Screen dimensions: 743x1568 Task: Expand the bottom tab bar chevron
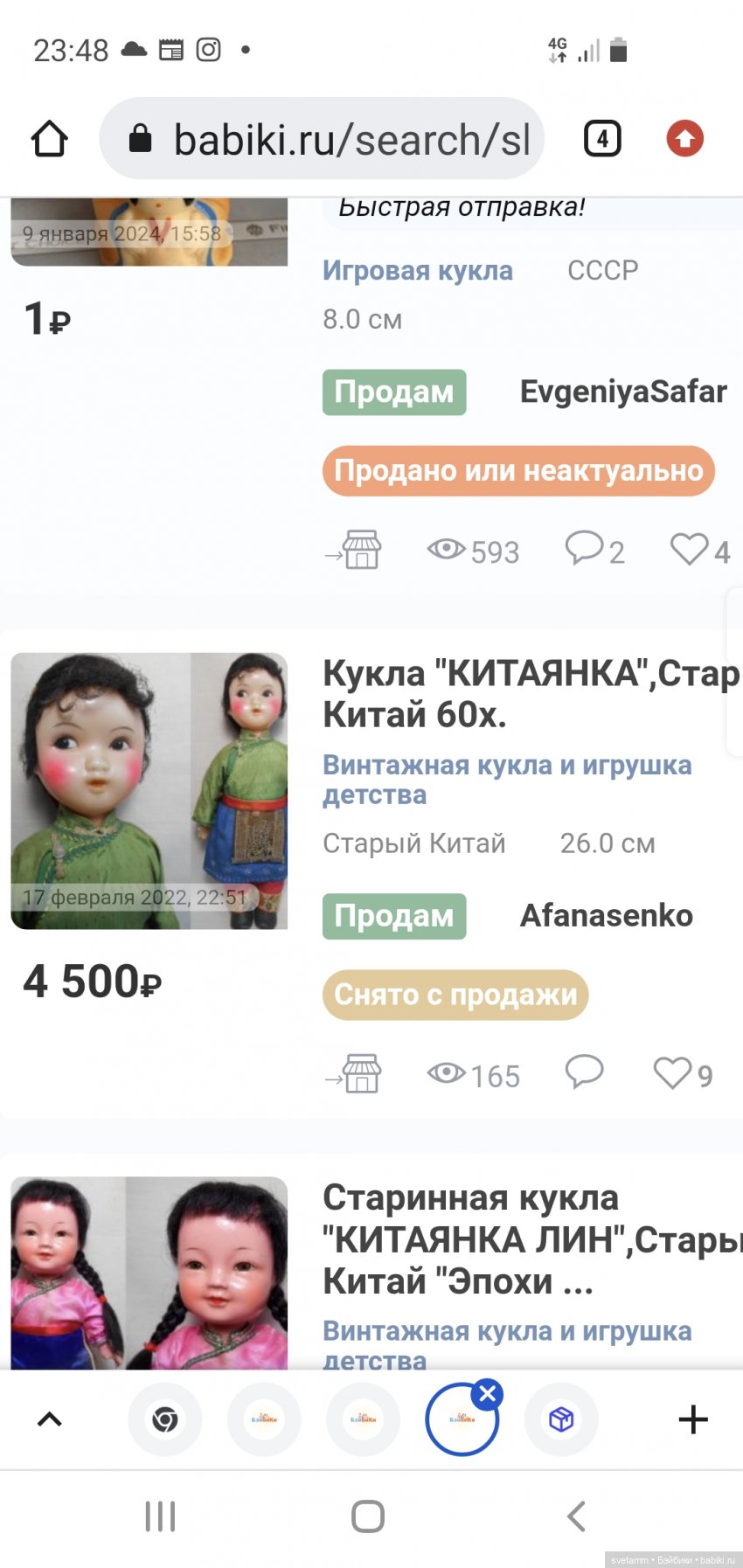coord(50,1419)
